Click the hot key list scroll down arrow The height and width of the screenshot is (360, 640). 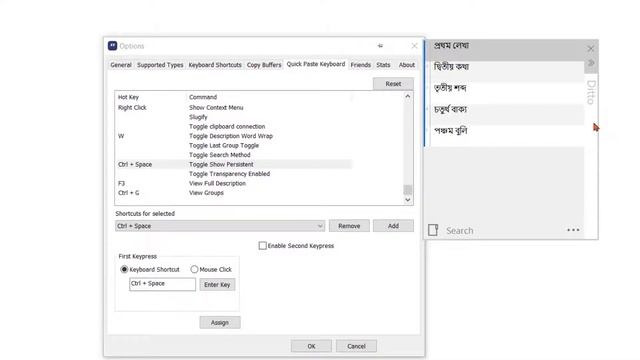tap(408, 200)
